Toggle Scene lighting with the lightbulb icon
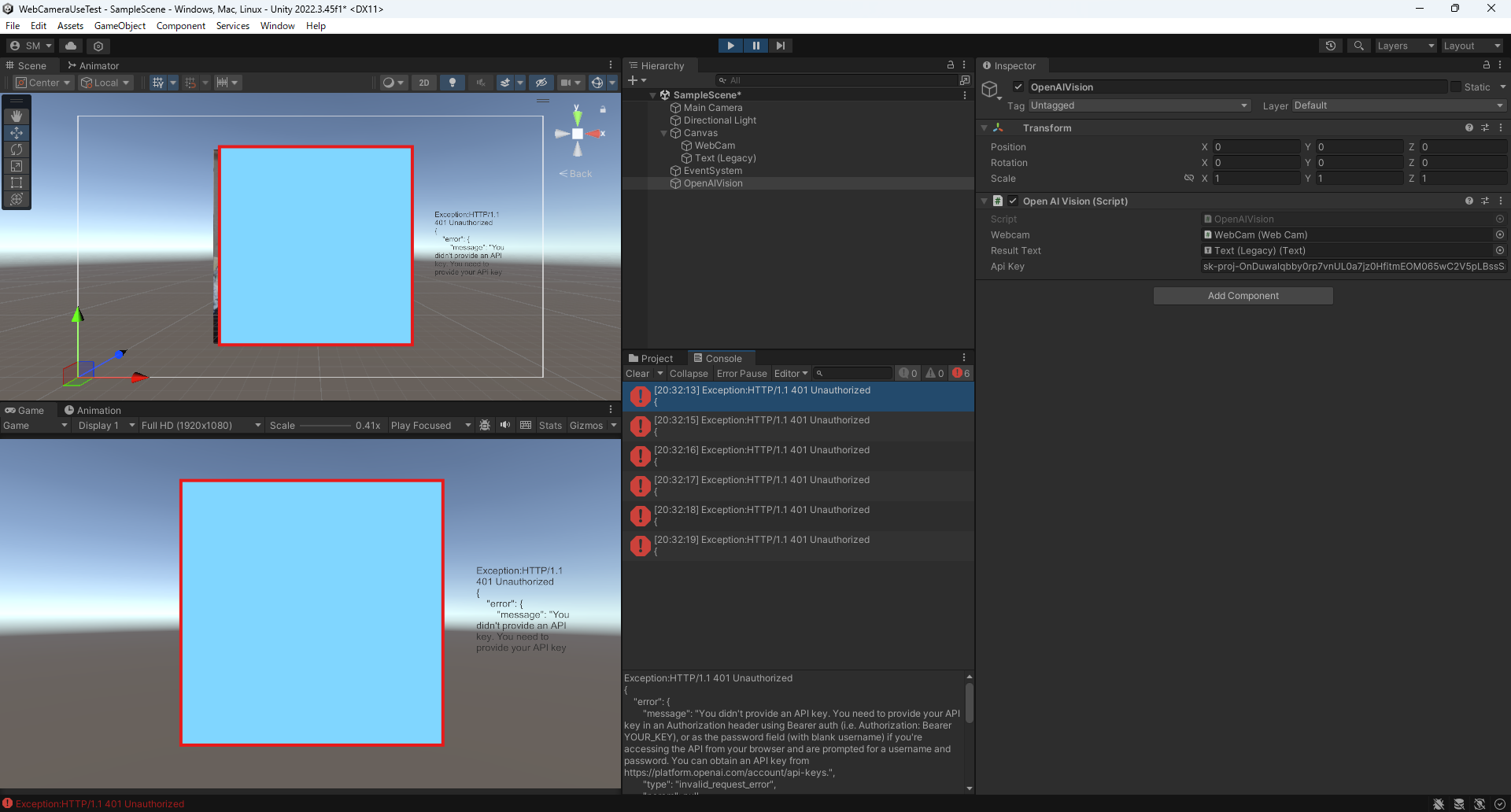Image resolution: width=1511 pixels, height=812 pixels. pos(452,83)
